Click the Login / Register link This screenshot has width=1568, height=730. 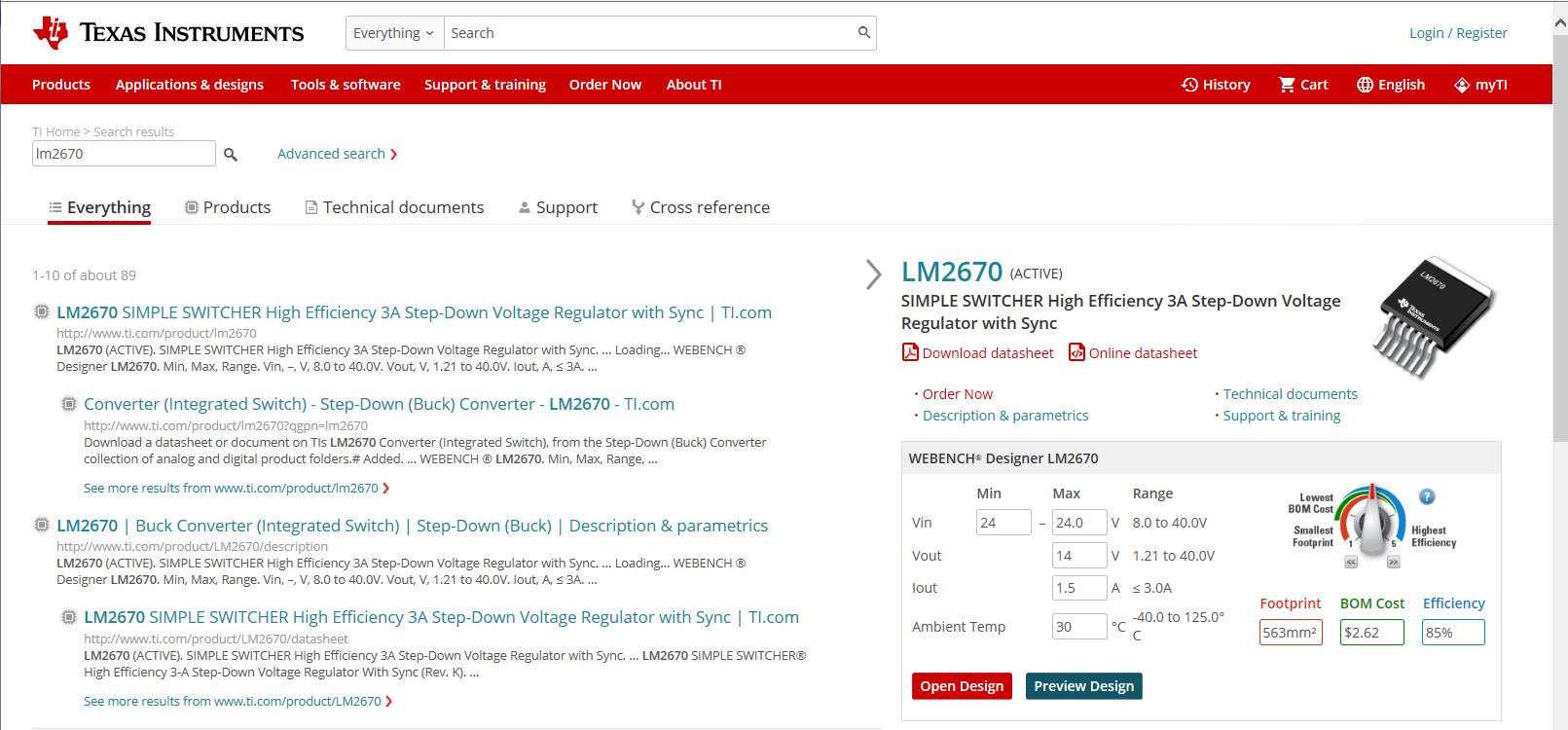point(1458,33)
